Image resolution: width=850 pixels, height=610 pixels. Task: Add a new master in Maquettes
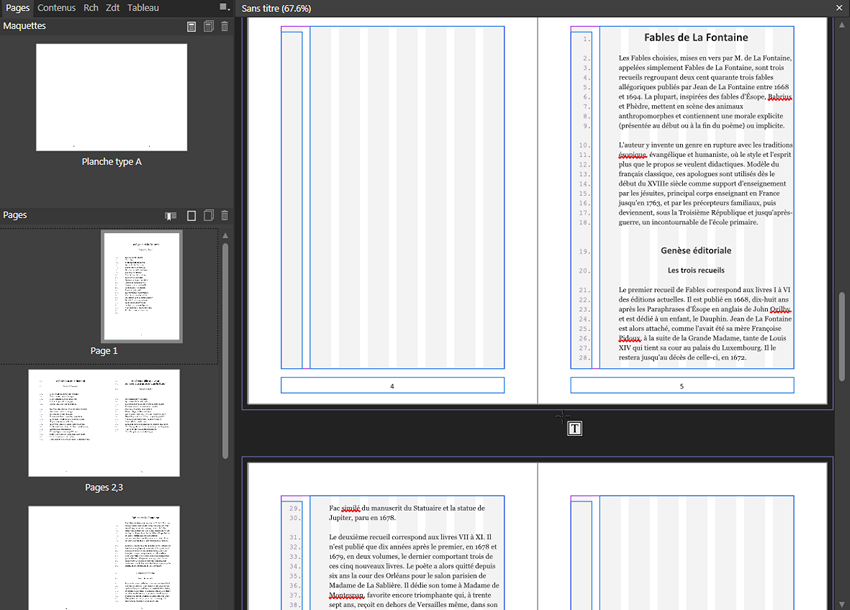(x=191, y=26)
